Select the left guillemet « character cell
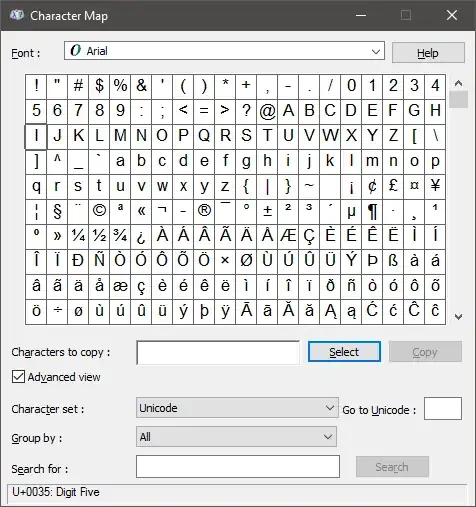 [x=141, y=211]
